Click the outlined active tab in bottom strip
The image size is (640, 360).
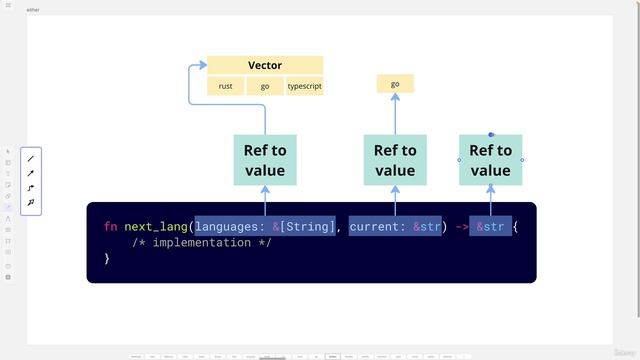pyautogui.click(x=332, y=357)
